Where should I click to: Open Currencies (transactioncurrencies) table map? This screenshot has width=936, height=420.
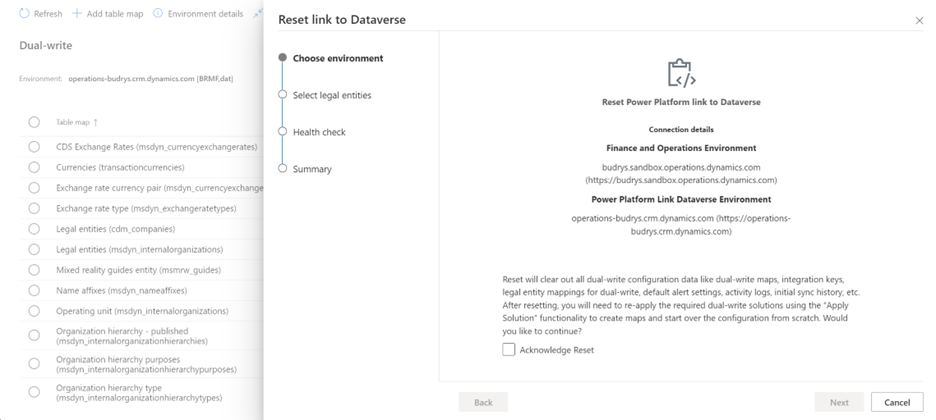(x=120, y=168)
